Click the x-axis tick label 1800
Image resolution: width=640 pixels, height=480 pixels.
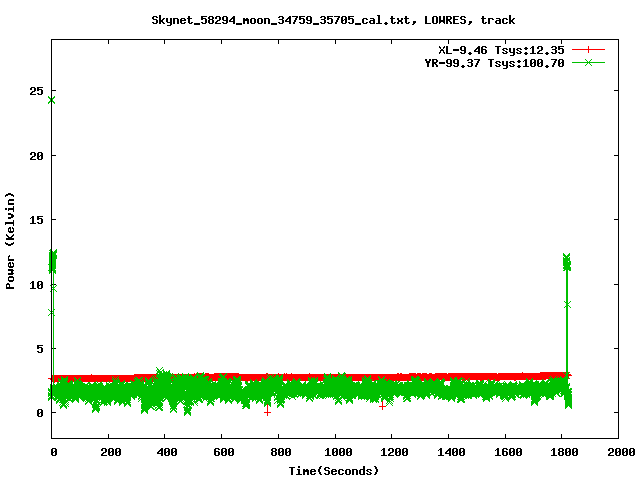[564, 452]
